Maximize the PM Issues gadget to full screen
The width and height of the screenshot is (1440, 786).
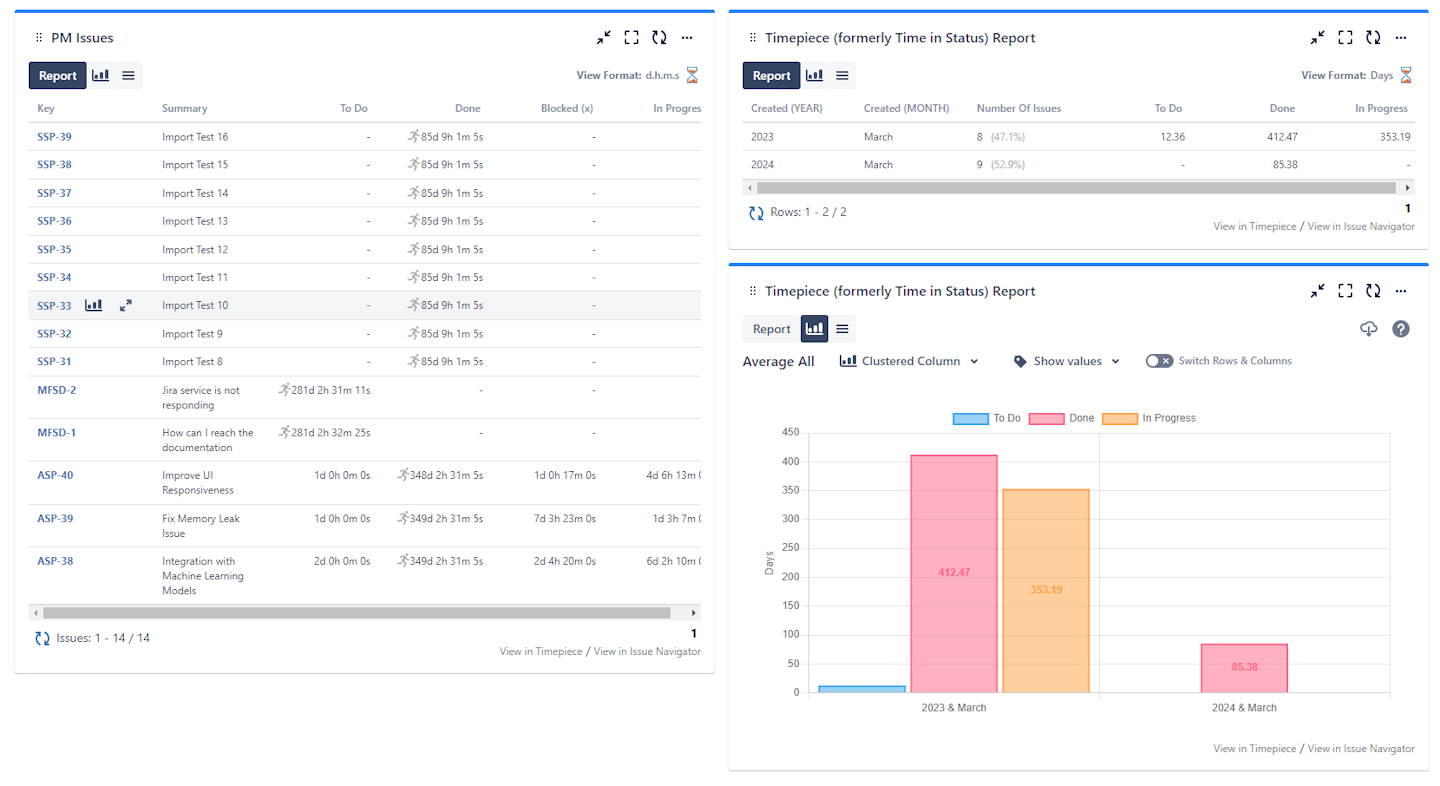(x=631, y=37)
